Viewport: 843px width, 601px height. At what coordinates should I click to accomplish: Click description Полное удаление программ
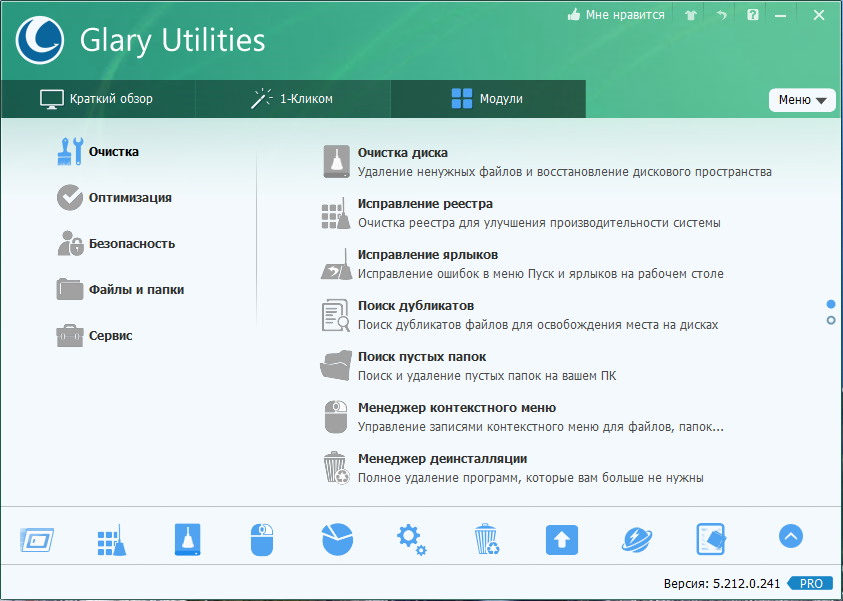[x=531, y=478]
